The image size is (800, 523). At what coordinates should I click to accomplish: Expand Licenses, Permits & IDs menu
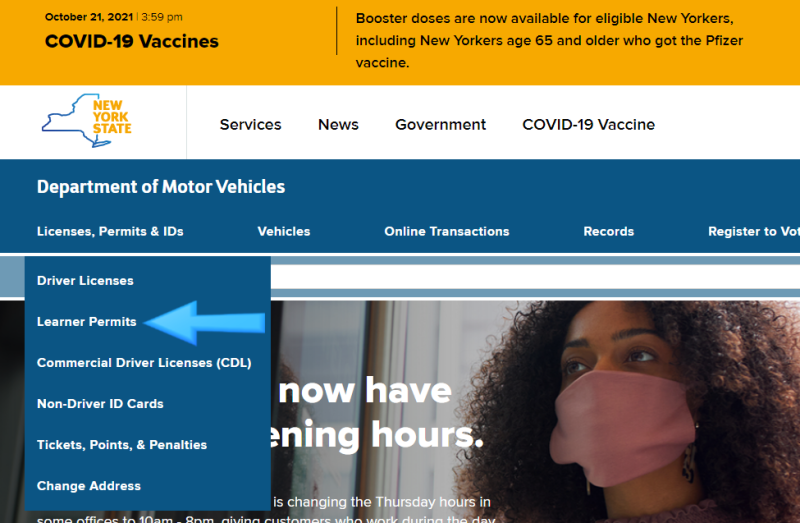pos(110,231)
